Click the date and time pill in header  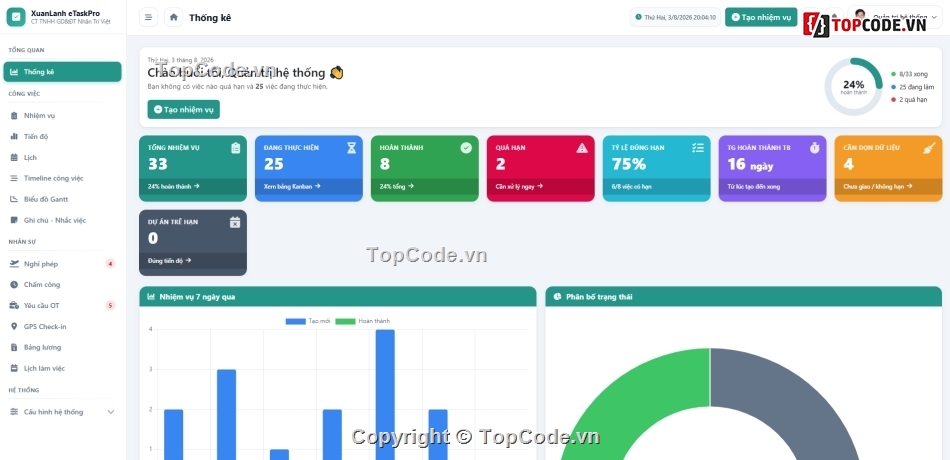pyautogui.click(x=675, y=17)
